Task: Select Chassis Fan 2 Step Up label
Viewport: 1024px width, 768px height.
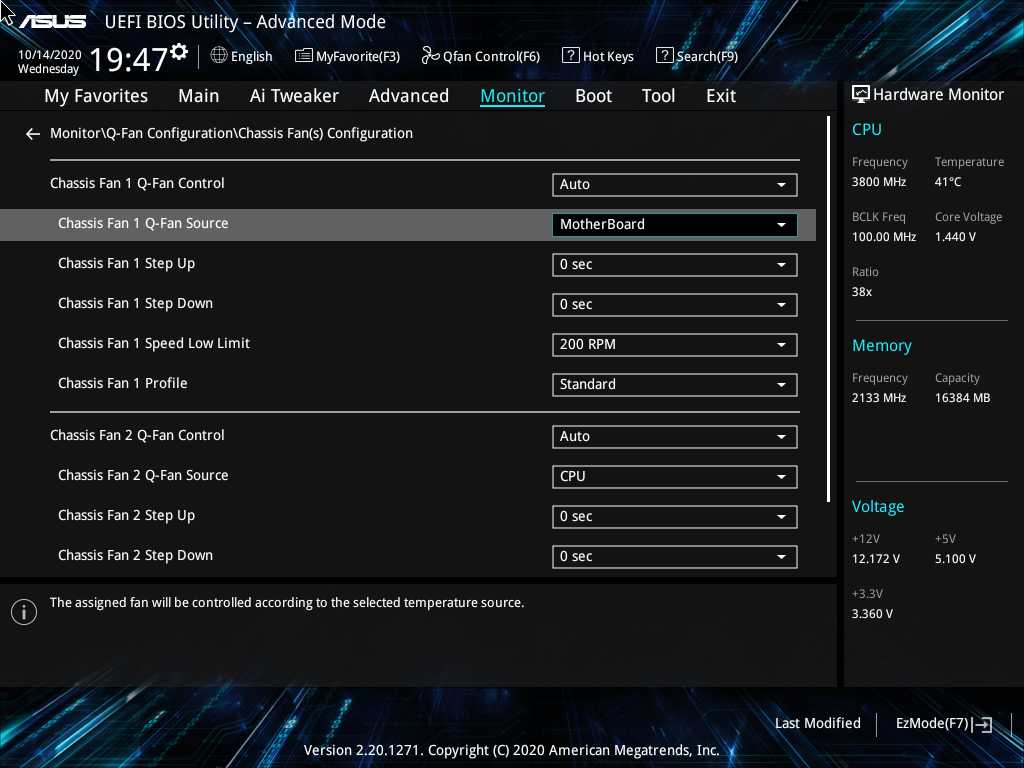Action: click(127, 516)
